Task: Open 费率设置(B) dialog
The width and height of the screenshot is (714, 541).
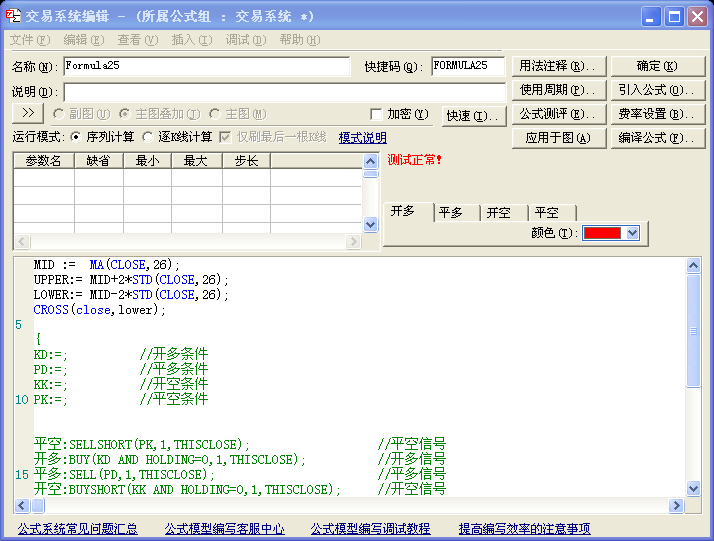Action: (658, 114)
